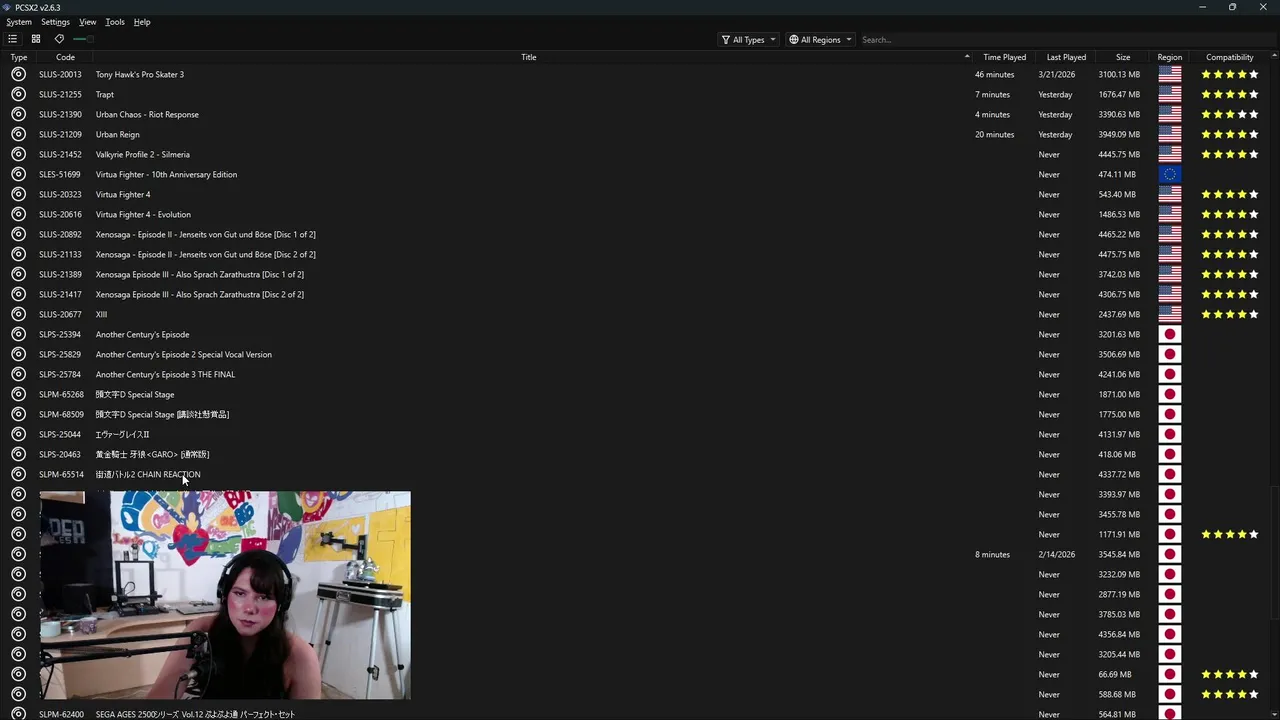Open the Tools menu
1280x720 pixels.
click(115, 22)
